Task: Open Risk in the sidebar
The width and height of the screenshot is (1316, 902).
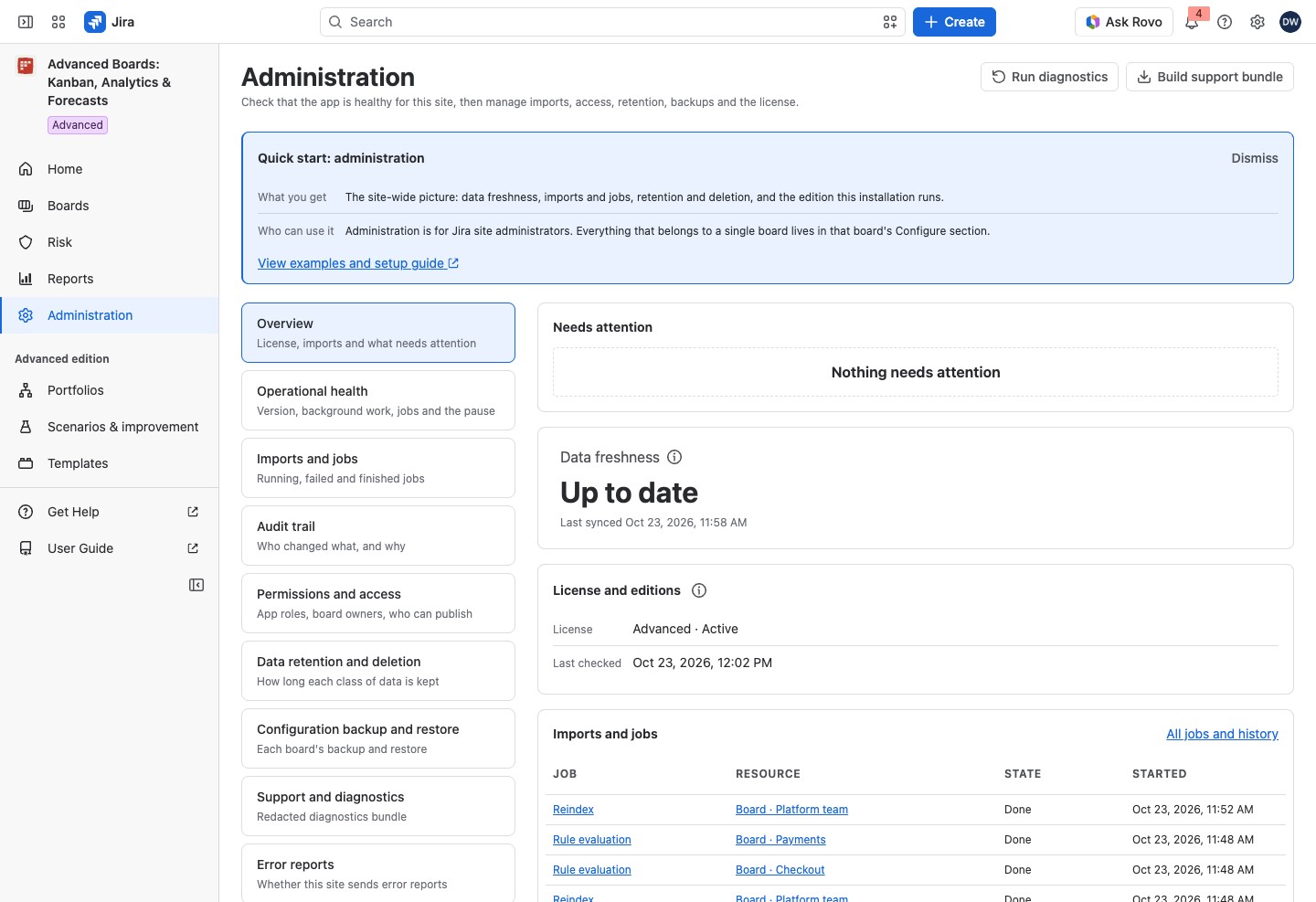Action: point(110,242)
